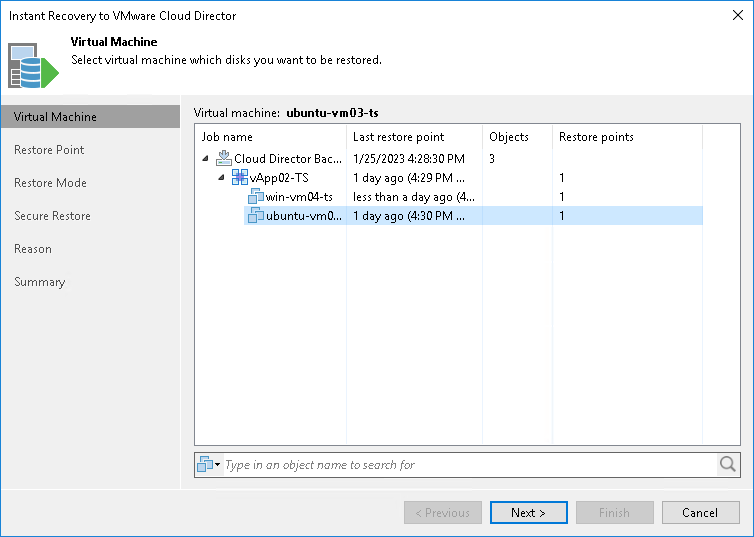The width and height of the screenshot is (754, 537).
Task: Sort by Restore points column header
Action: click(x=627, y=137)
